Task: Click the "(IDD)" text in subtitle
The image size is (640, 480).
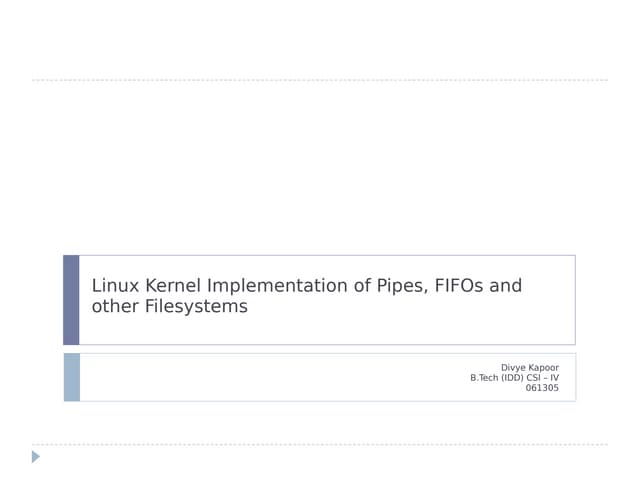Action: click(514, 378)
